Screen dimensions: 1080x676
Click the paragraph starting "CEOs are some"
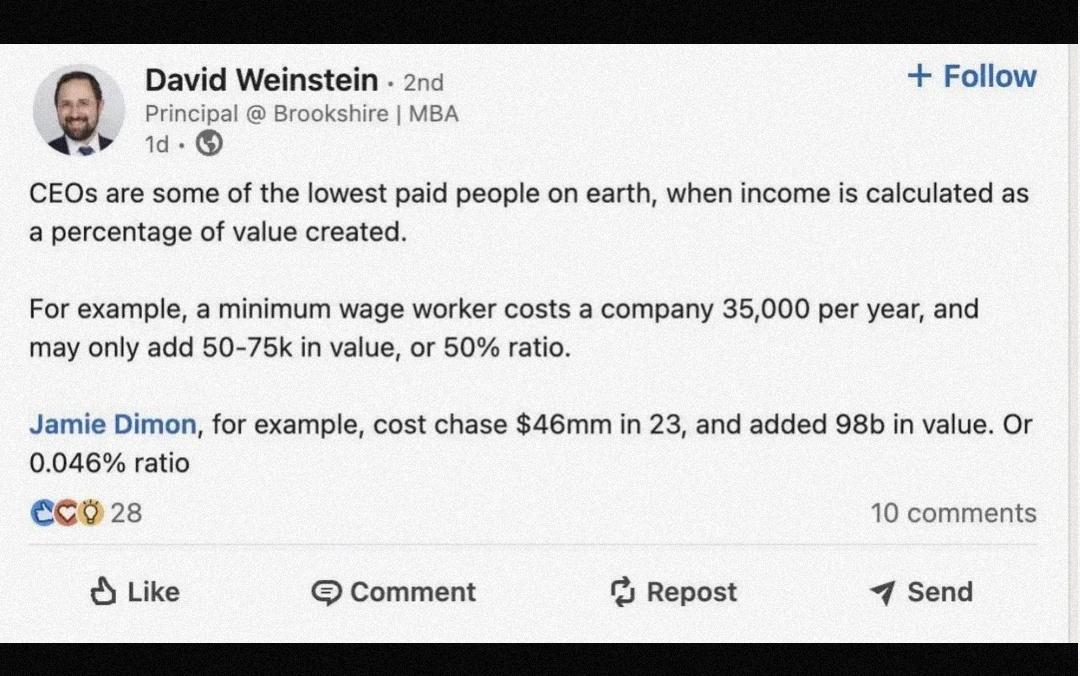(x=528, y=213)
